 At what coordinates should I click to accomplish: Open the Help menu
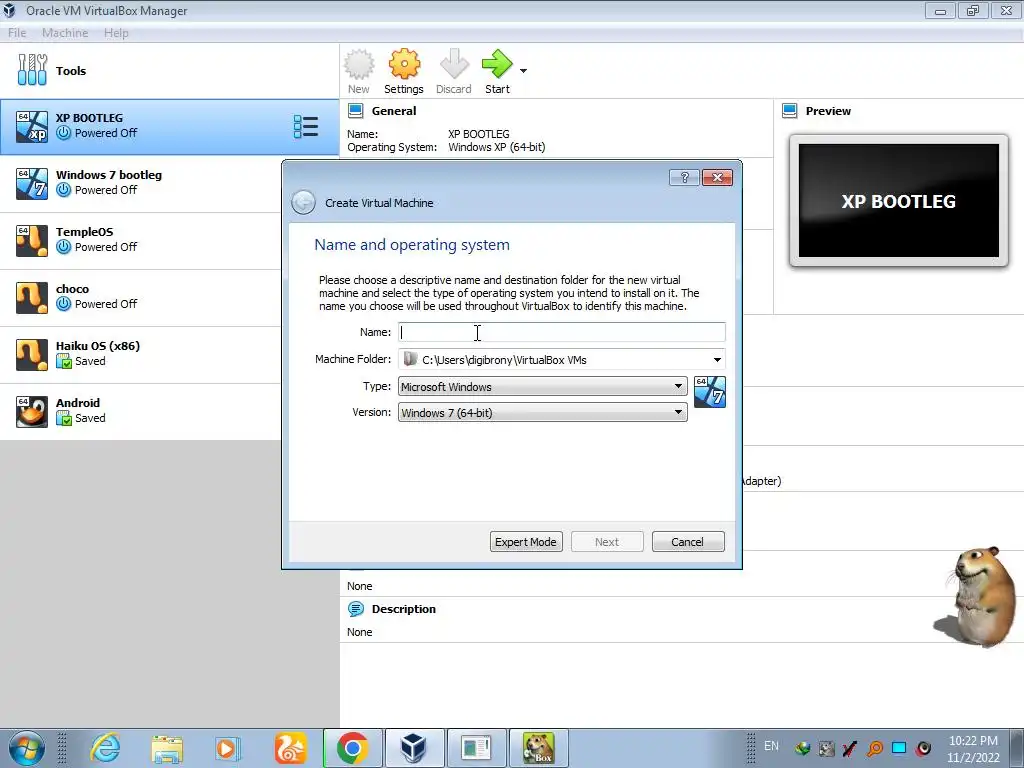pyautogui.click(x=116, y=33)
